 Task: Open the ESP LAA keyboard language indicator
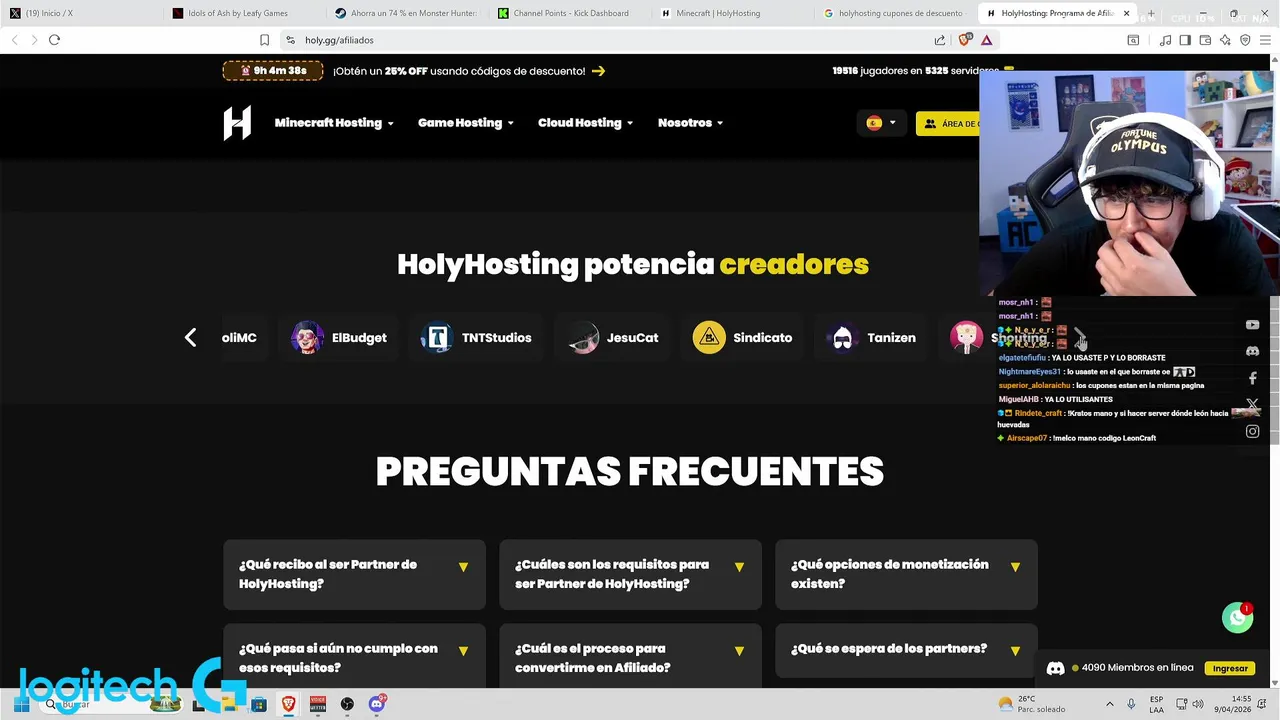[1156, 704]
